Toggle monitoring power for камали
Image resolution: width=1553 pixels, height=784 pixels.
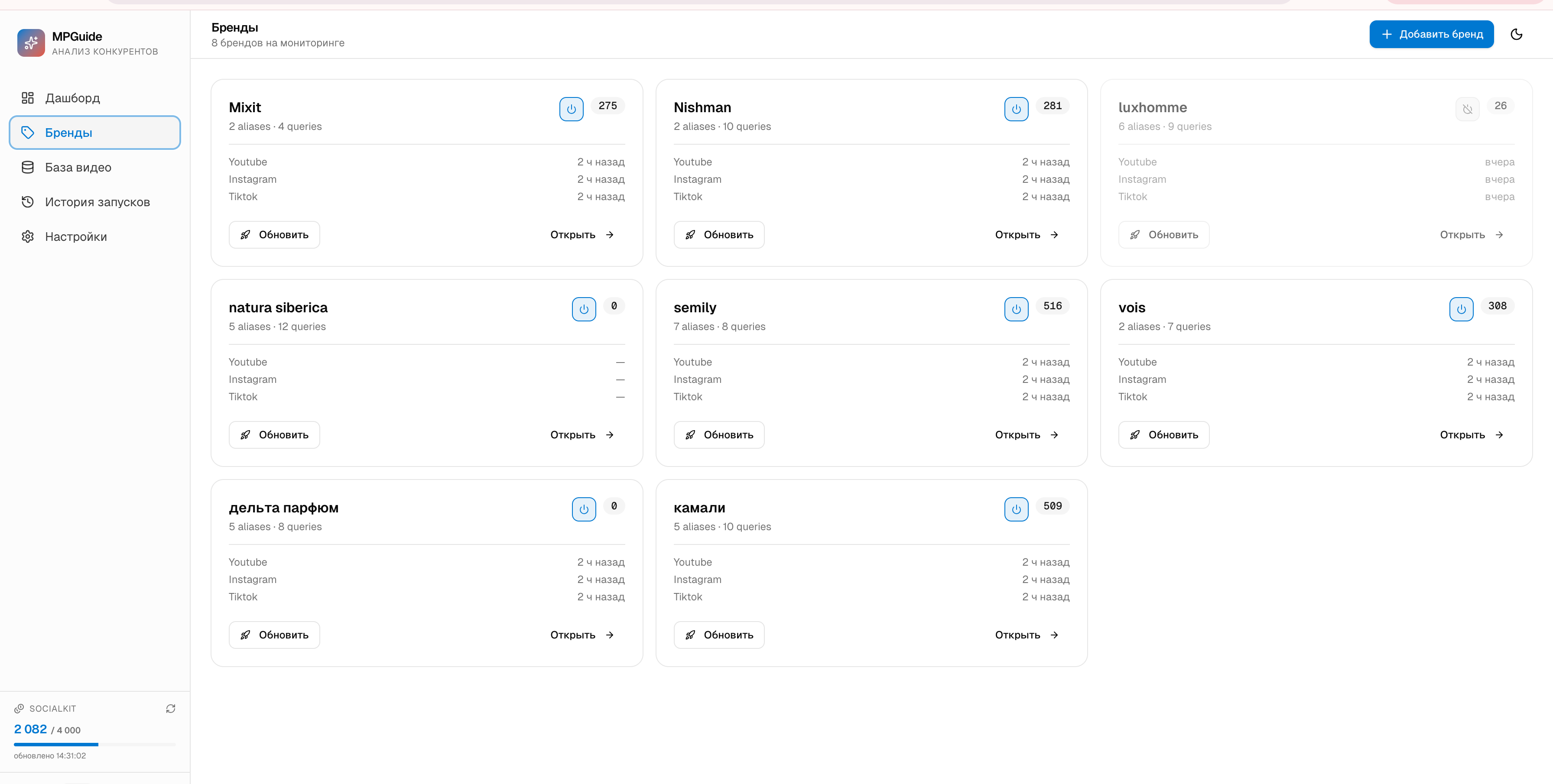pyautogui.click(x=1017, y=509)
